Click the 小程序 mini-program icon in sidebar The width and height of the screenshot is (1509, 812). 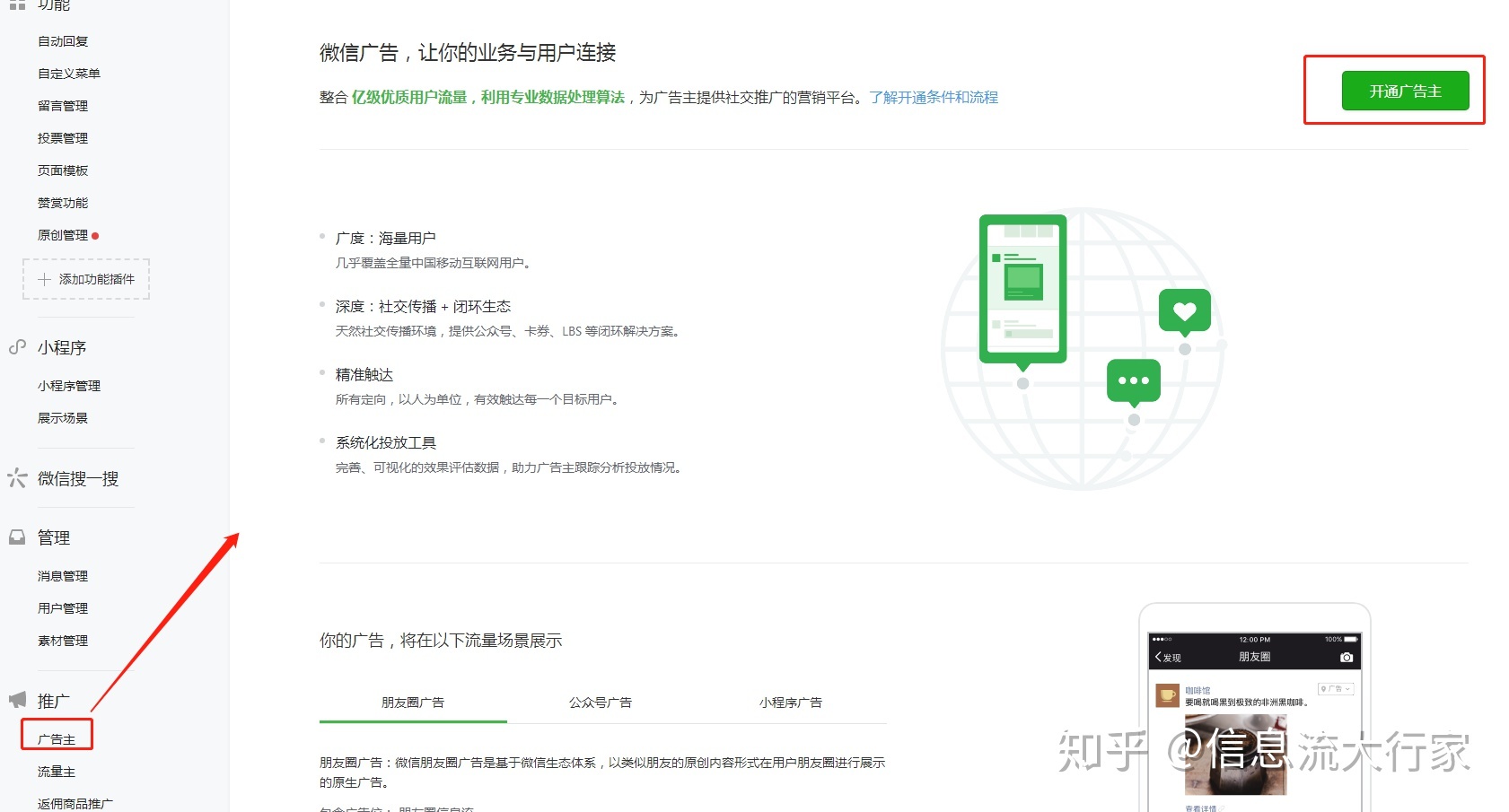17,347
